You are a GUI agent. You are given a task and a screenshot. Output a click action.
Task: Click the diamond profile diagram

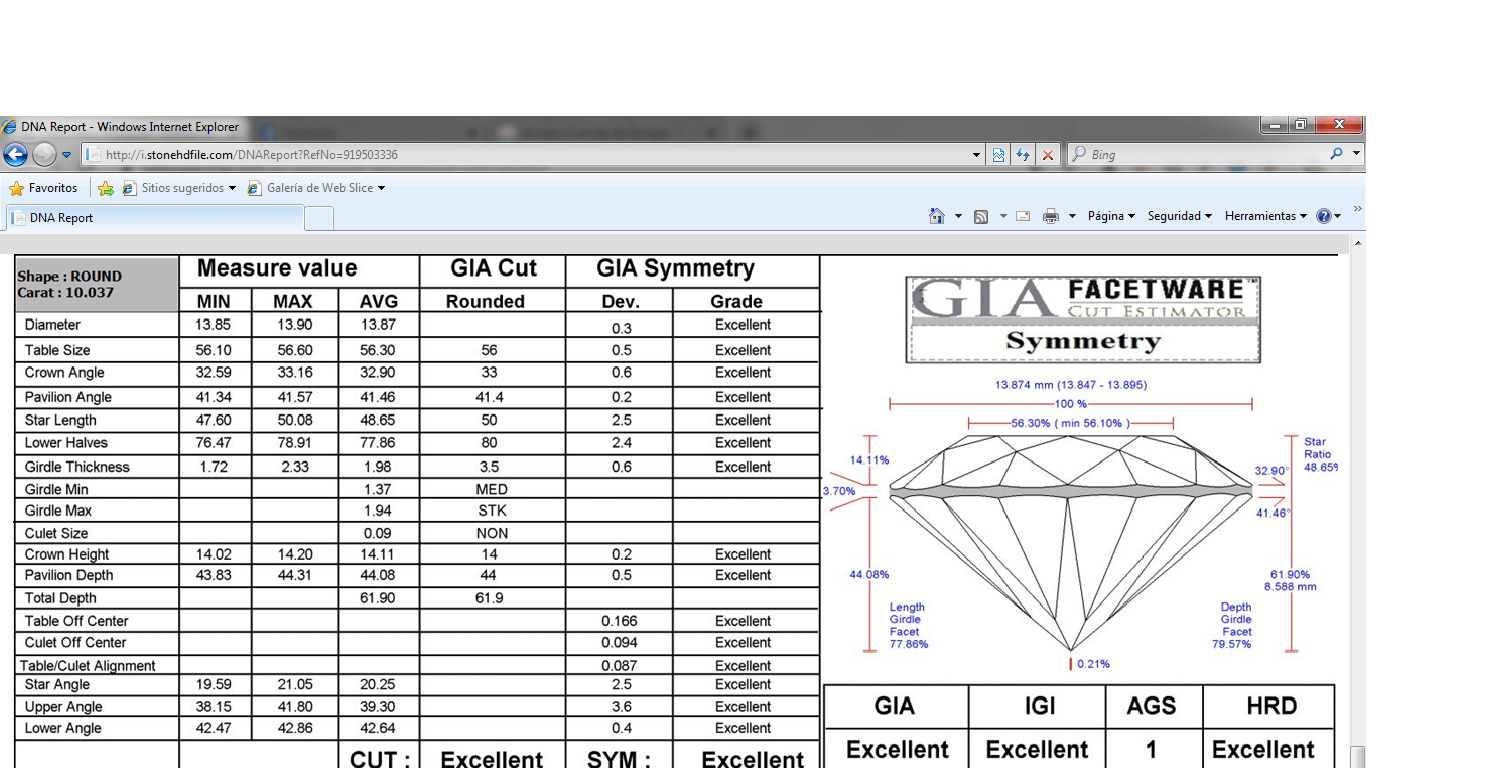[1071, 543]
